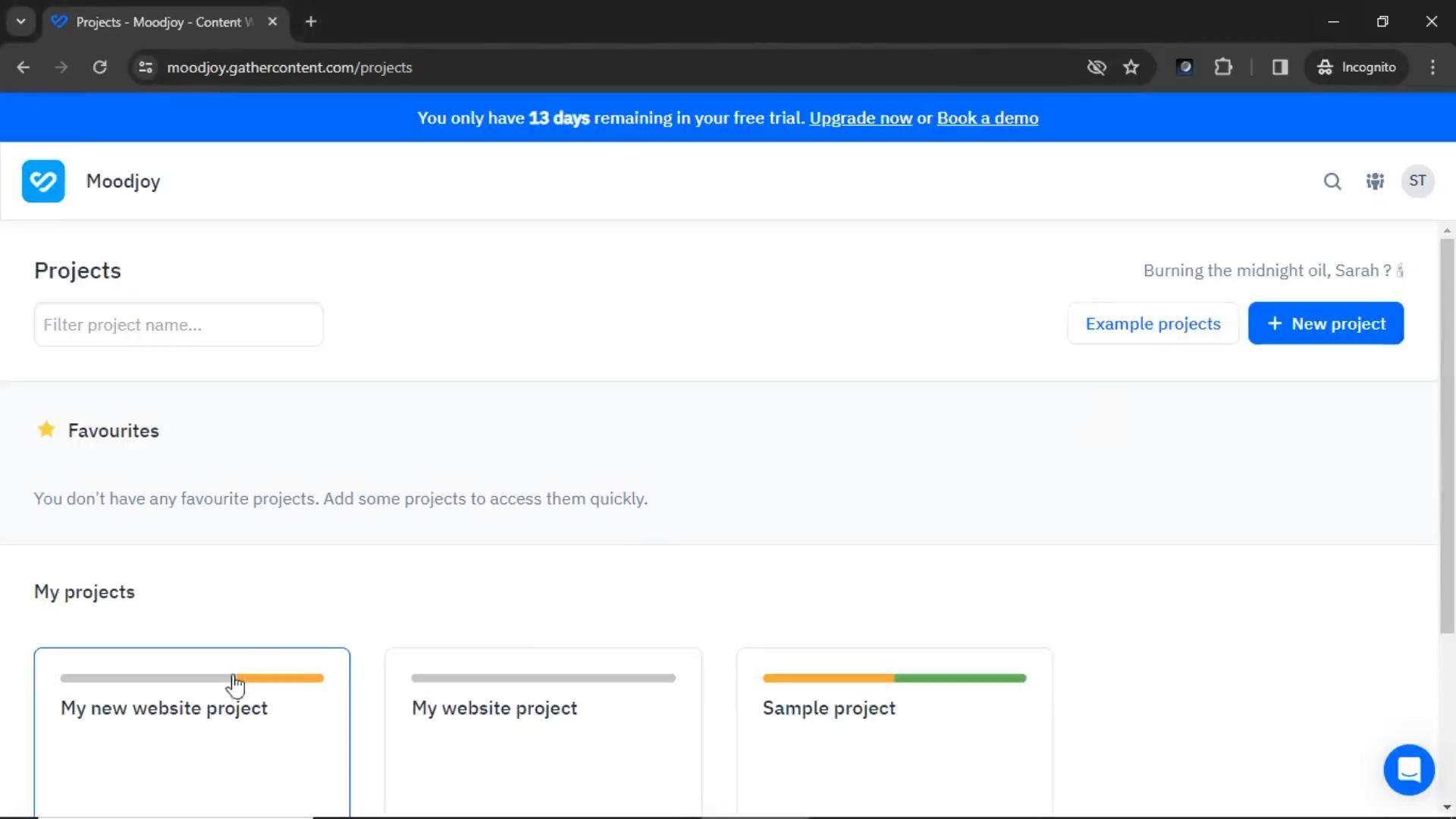
Task: Open the Intercom chat bubble
Action: click(1408, 770)
